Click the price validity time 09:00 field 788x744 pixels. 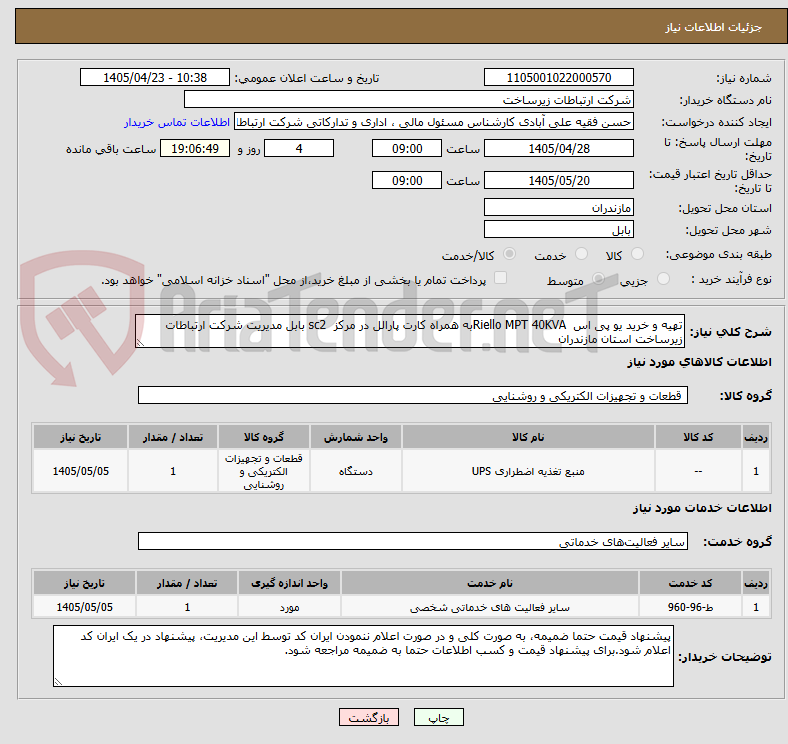point(407,180)
